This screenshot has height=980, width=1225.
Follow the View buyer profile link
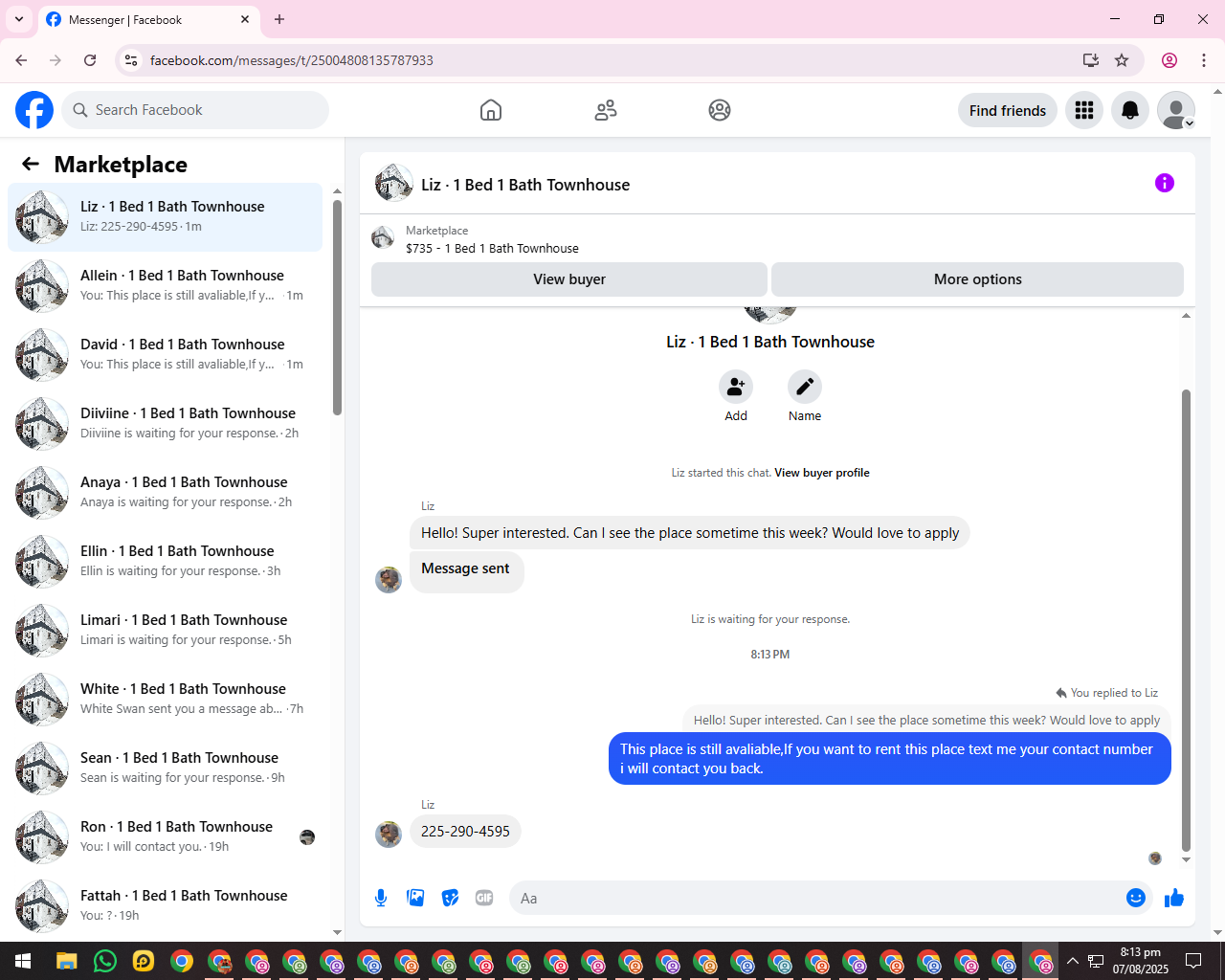tap(822, 473)
